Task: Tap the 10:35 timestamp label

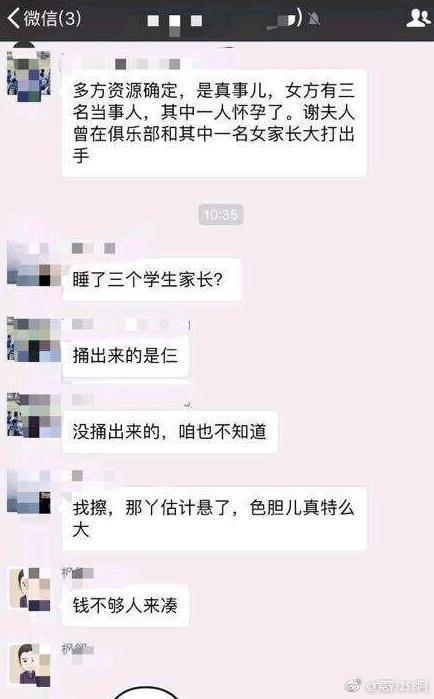Action: point(221,215)
